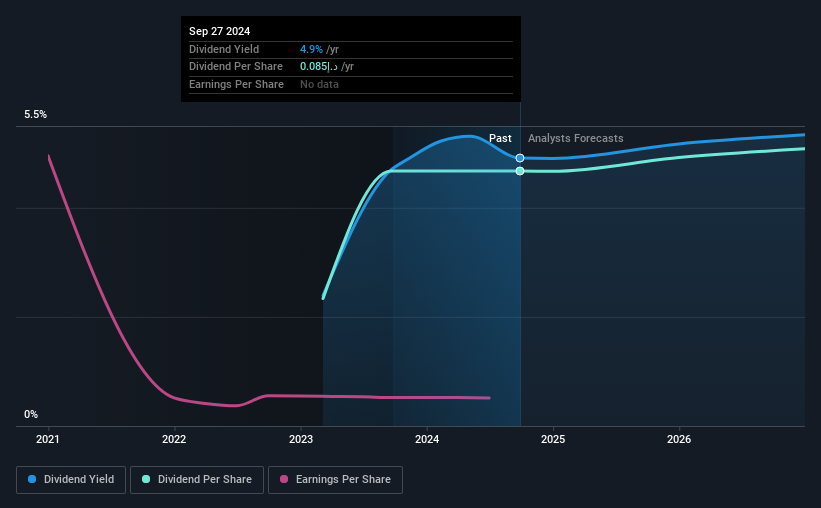
Task: Click the 5.5% y-axis label
Action: (36, 115)
